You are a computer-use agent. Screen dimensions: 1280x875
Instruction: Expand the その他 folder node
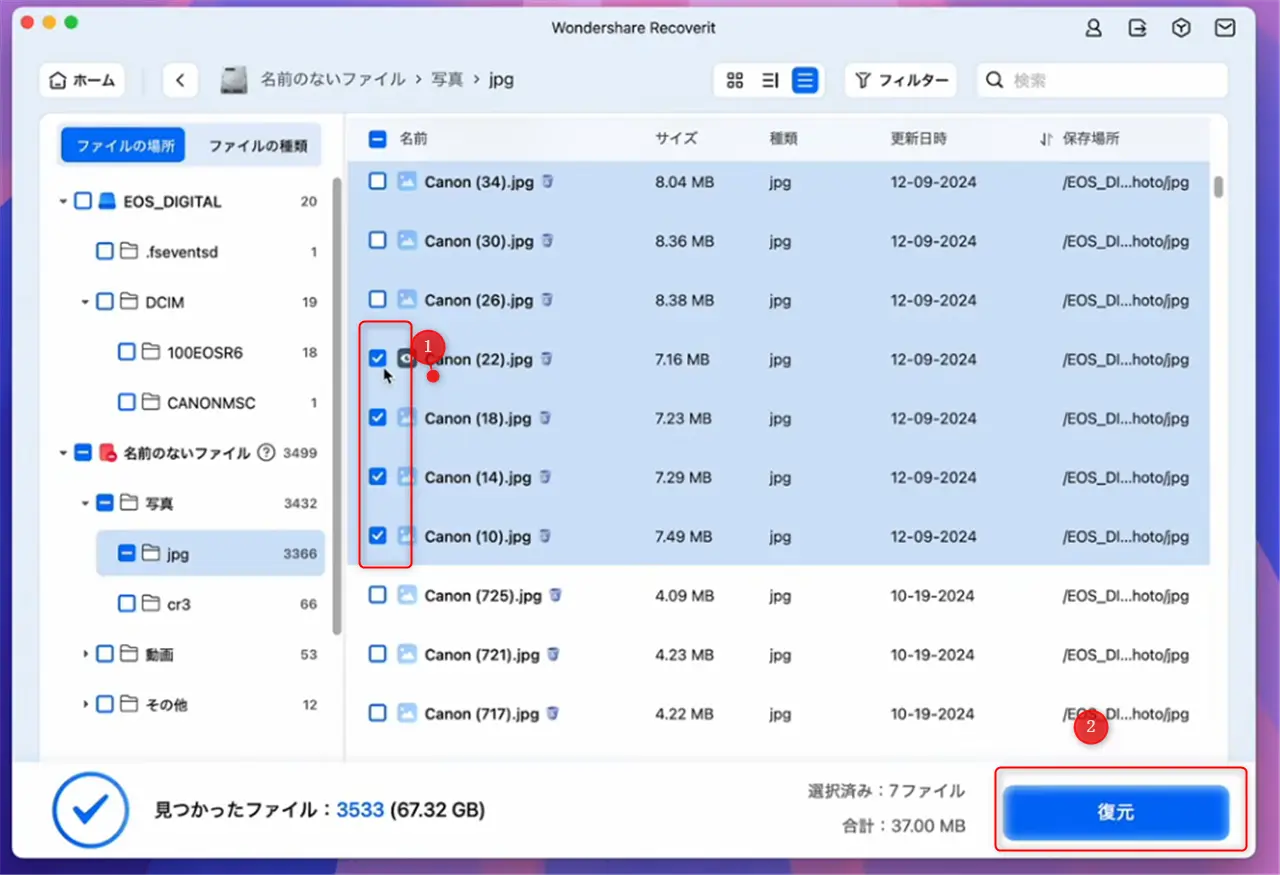86,705
